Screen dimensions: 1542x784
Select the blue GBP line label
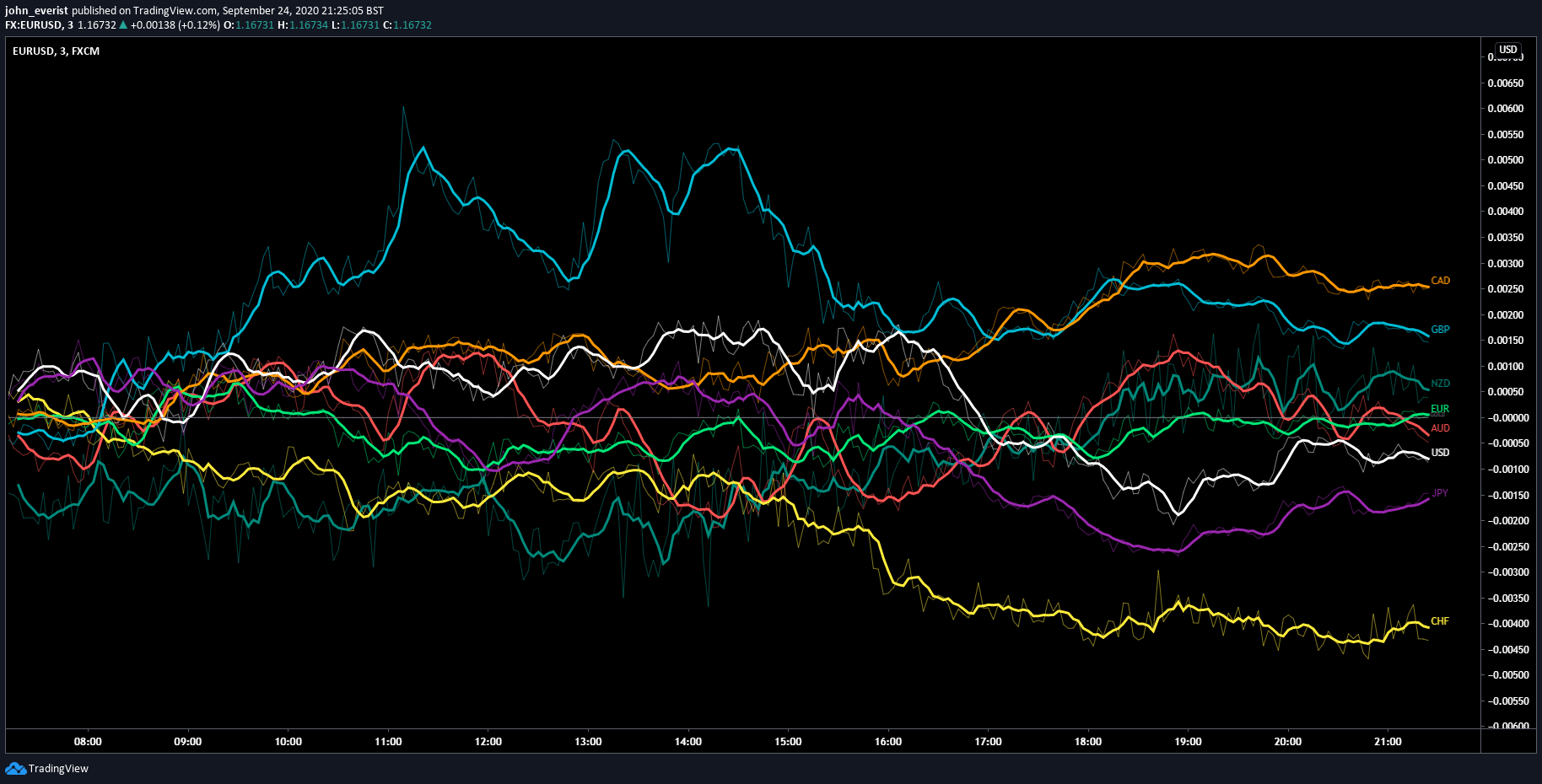(x=1440, y=330)
